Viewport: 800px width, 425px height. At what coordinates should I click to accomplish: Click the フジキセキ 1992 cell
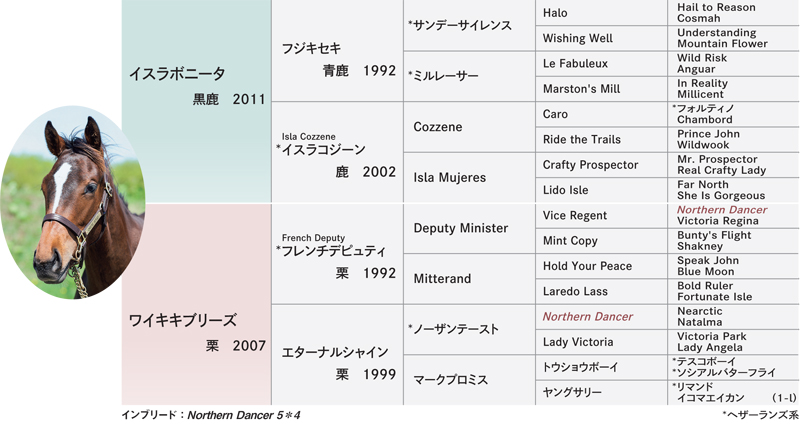coord(337,51)
